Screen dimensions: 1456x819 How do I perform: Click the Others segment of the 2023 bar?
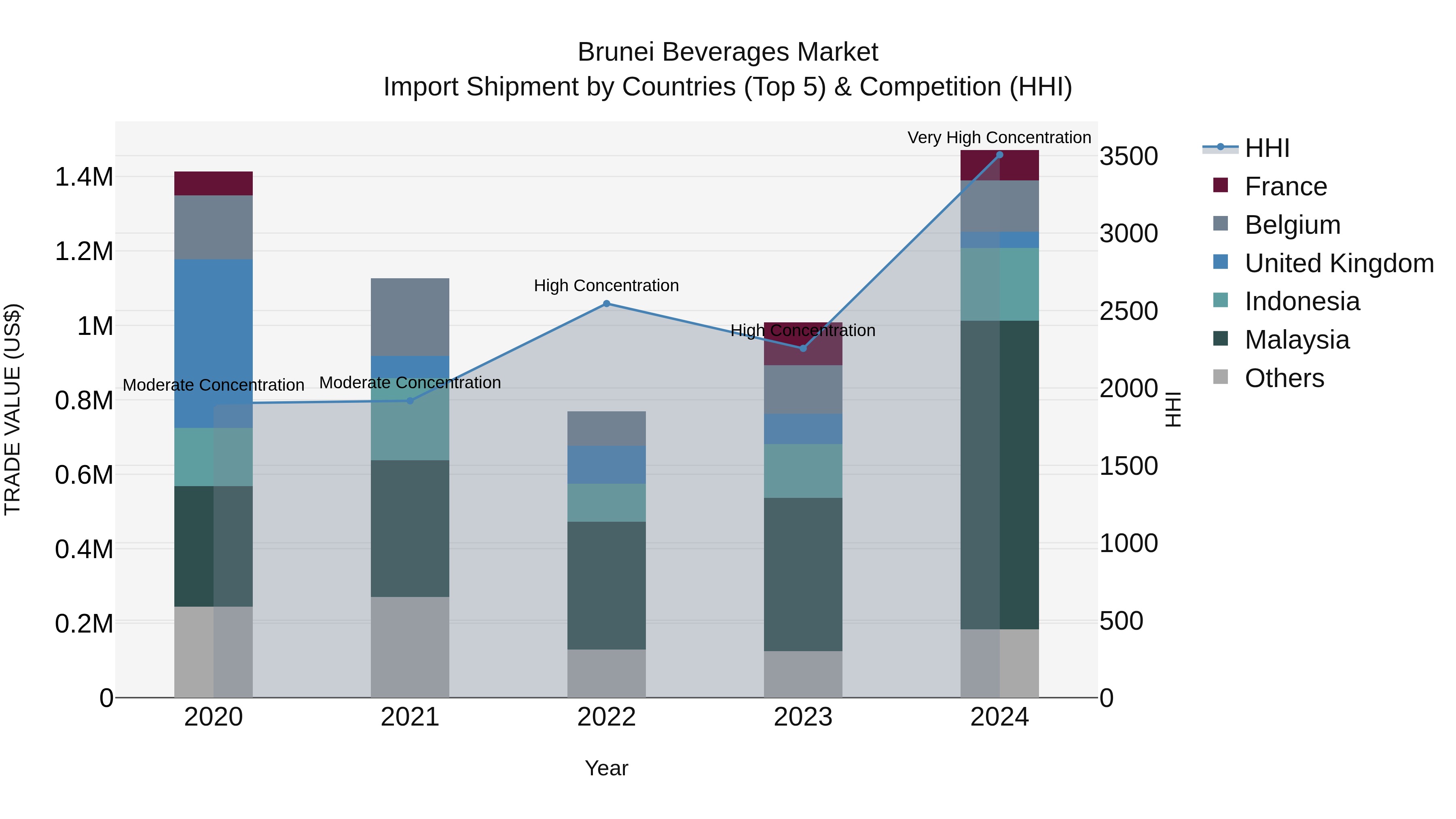click(x=803, y=674)
